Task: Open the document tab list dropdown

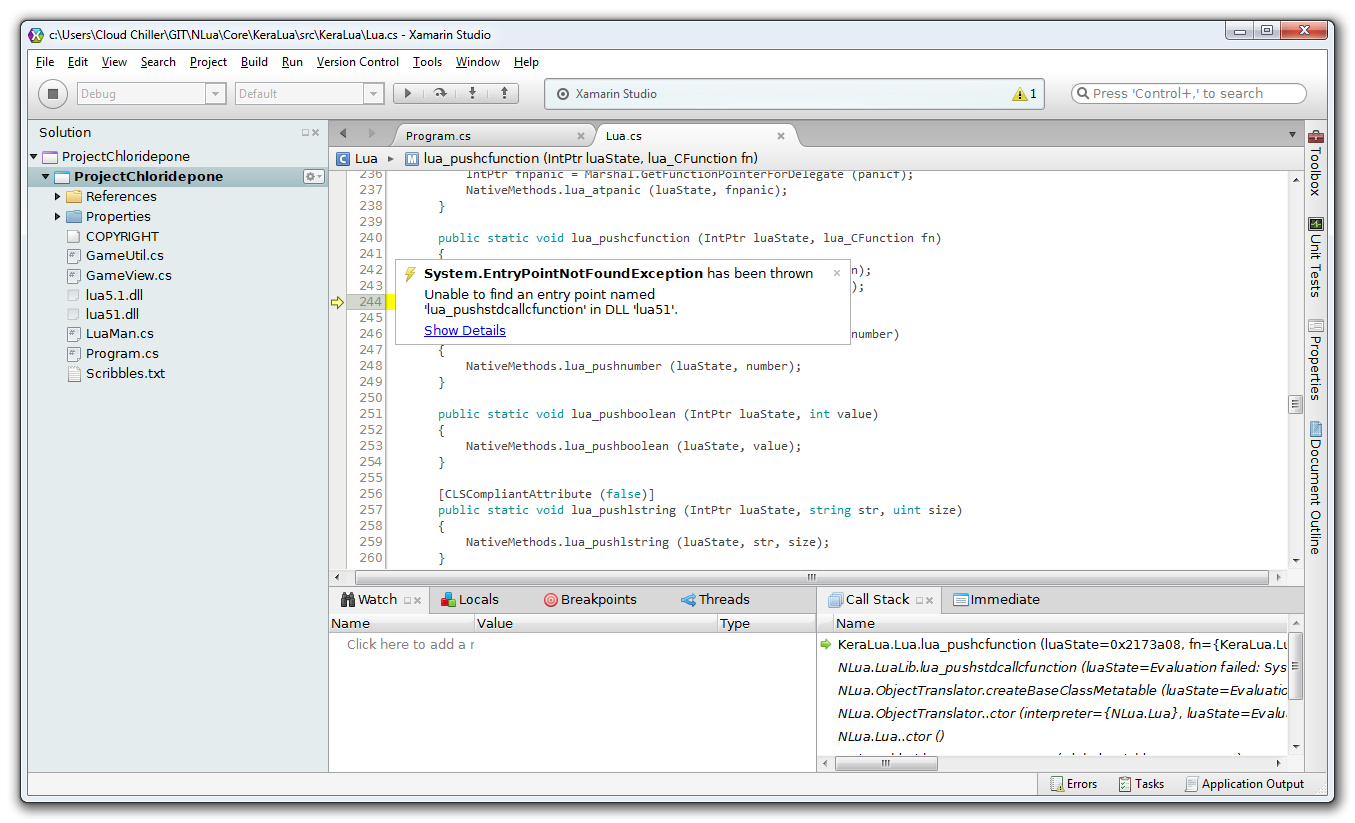Action: [1292, 135]
